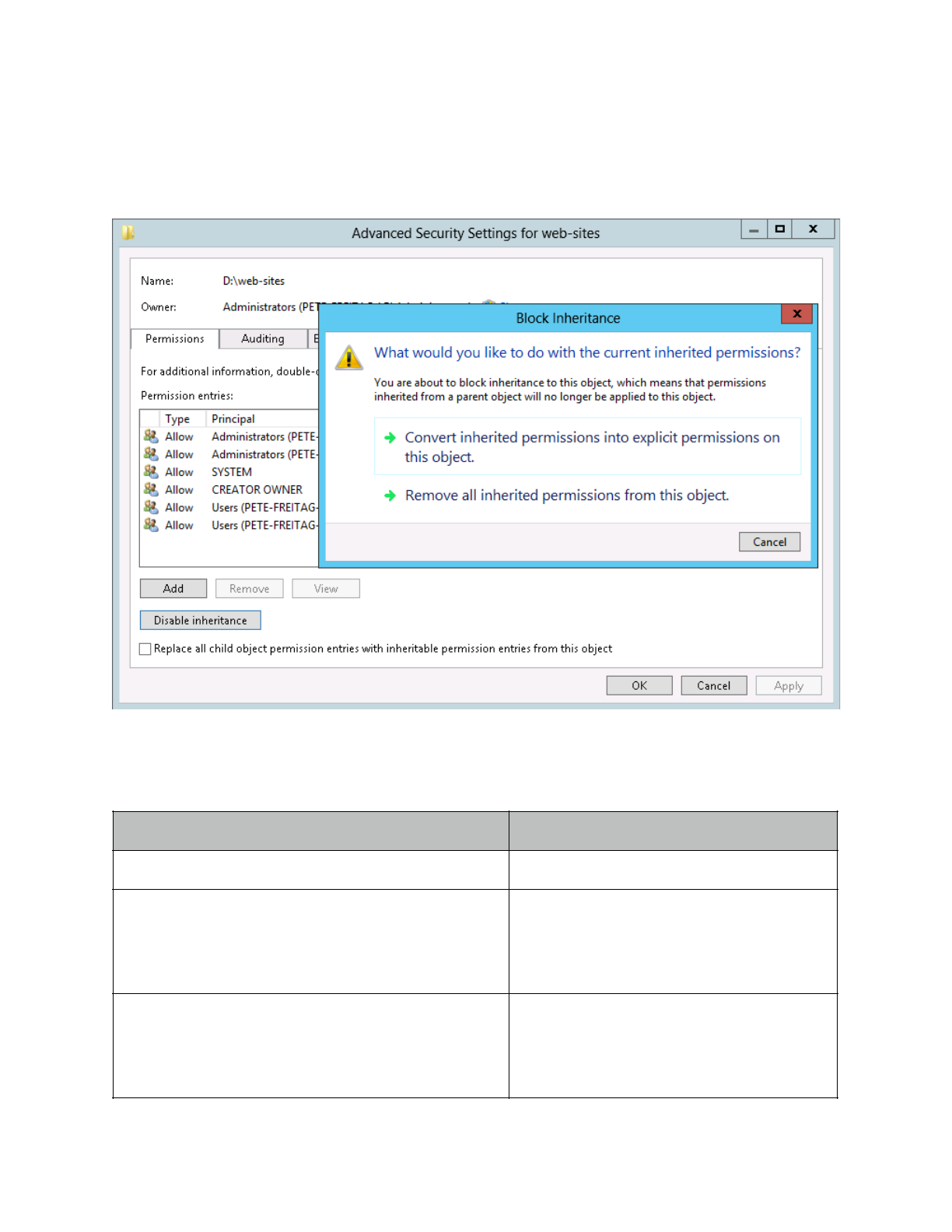Viewport: 952px width, 1232px height.
Task: Close the Advanced Security Settings window
Action: pos(814,229)
